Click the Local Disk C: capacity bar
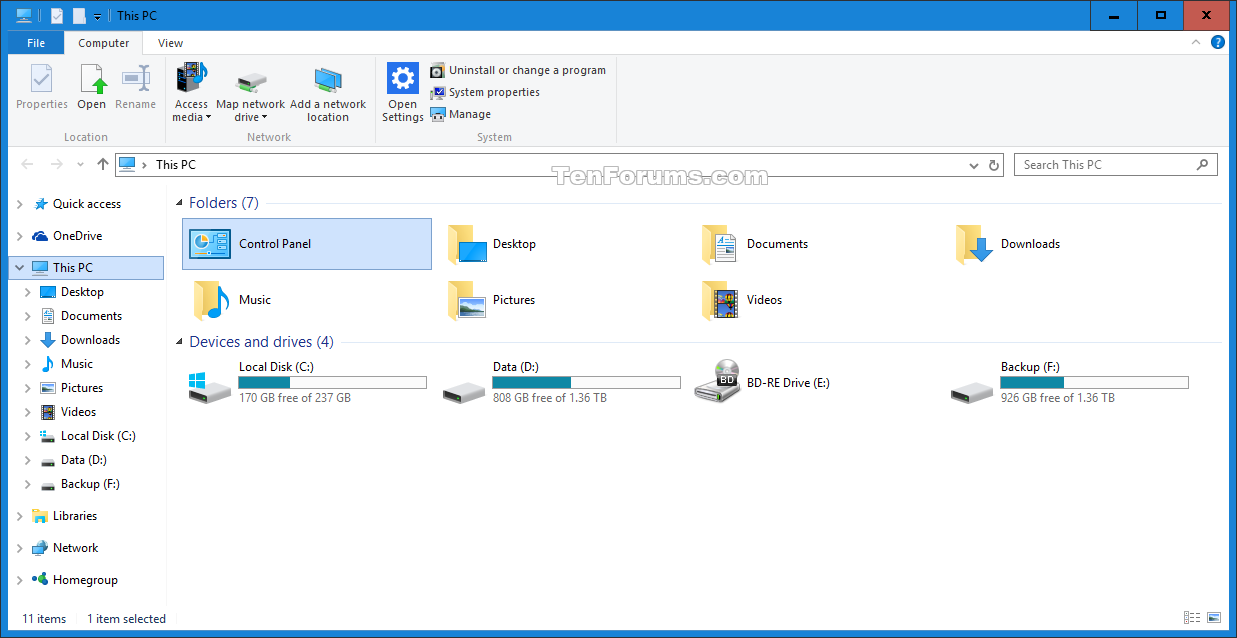Screen dimensions: 1237x638 pyautogui.click(x=333, y=382)
